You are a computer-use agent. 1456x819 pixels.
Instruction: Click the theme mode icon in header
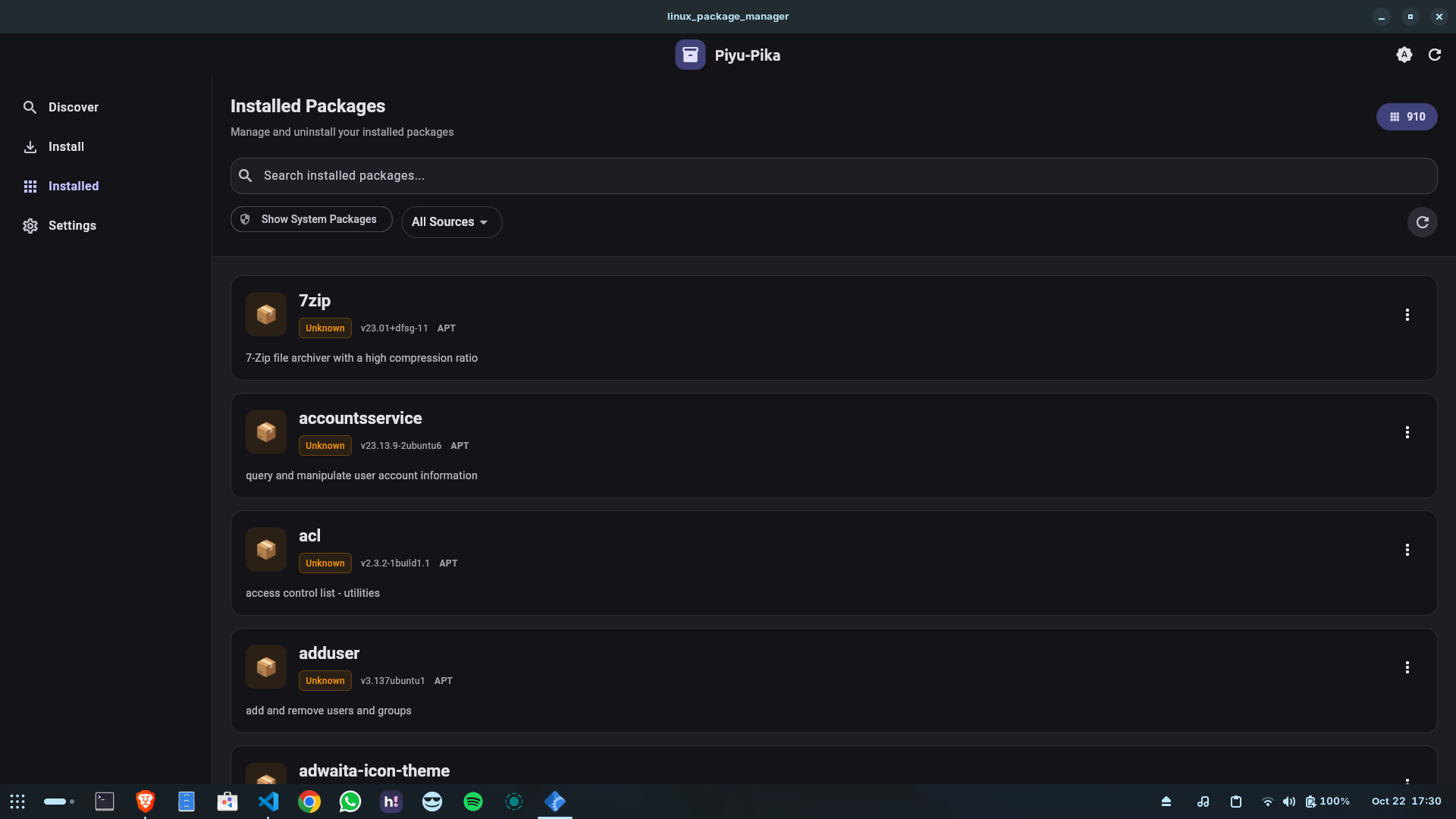point(1404,55)
